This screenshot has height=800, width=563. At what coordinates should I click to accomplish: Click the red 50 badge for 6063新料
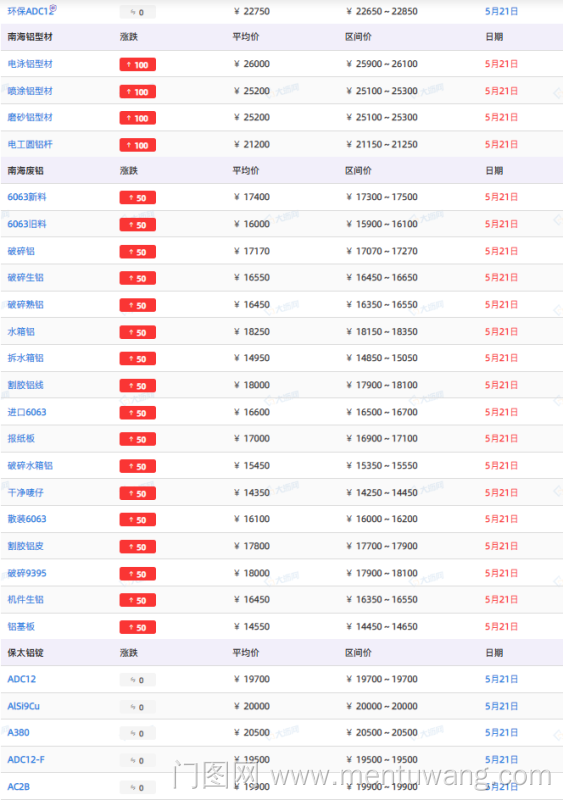click(x=138, y=197)
